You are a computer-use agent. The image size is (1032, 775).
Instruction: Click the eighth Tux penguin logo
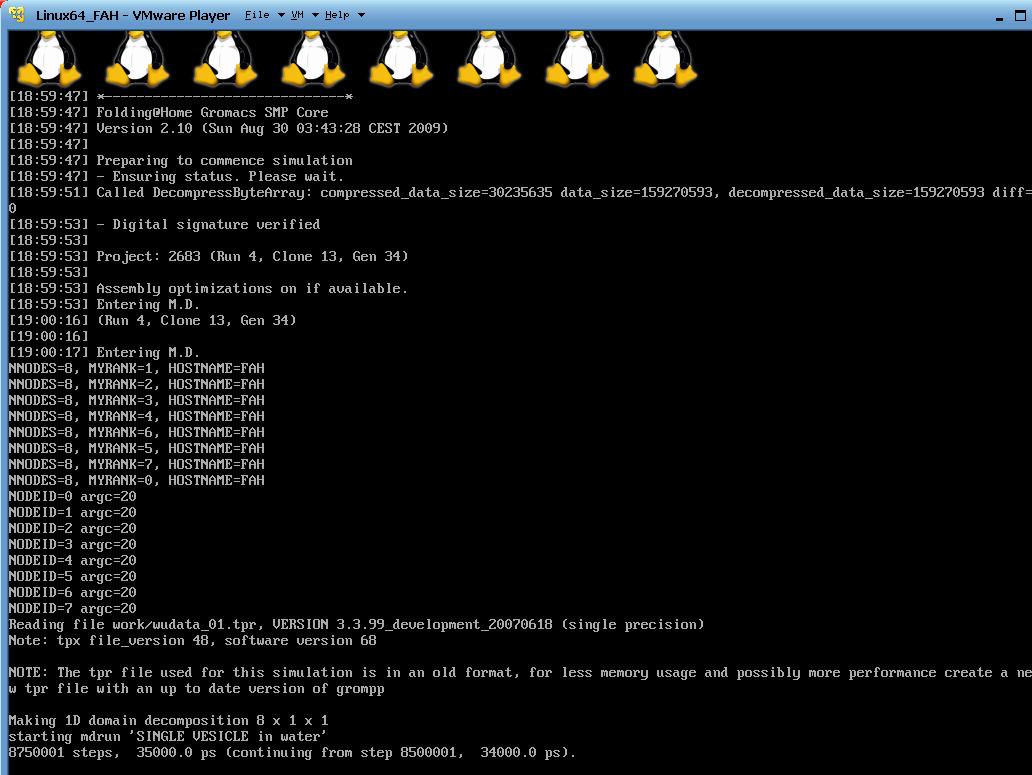665,59
